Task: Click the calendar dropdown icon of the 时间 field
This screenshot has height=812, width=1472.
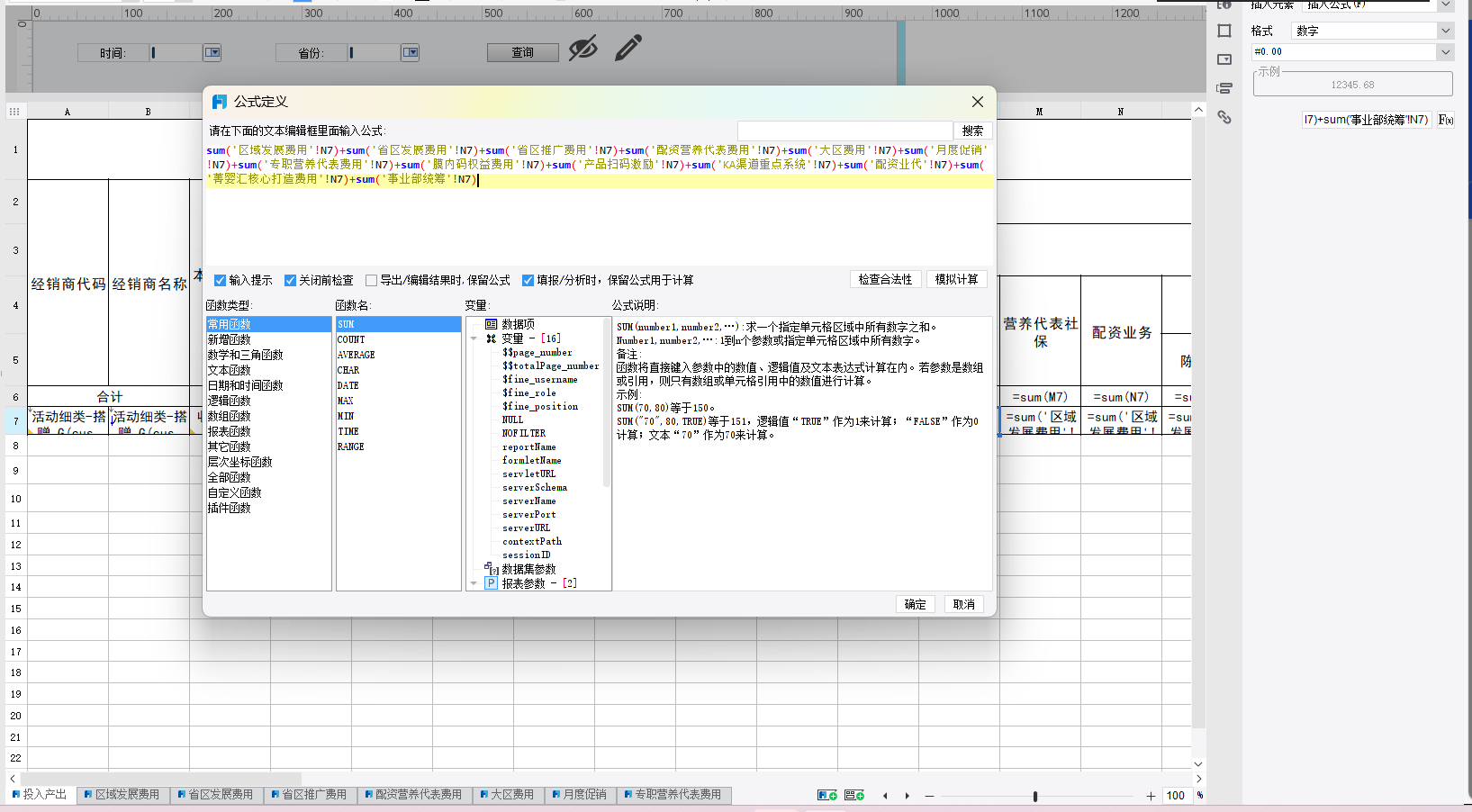Action: point(212,53)
